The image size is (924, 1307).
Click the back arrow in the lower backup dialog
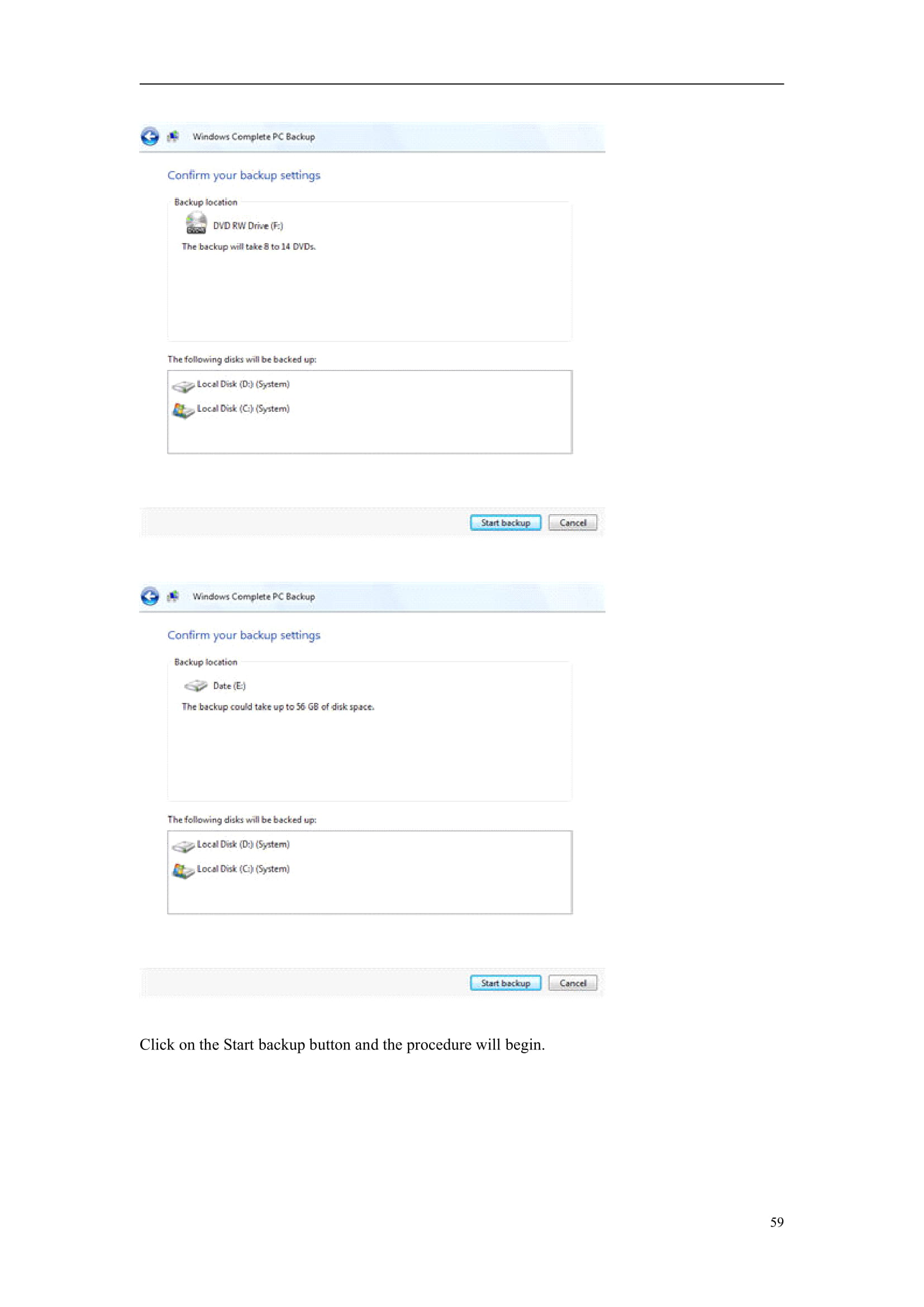150,597
